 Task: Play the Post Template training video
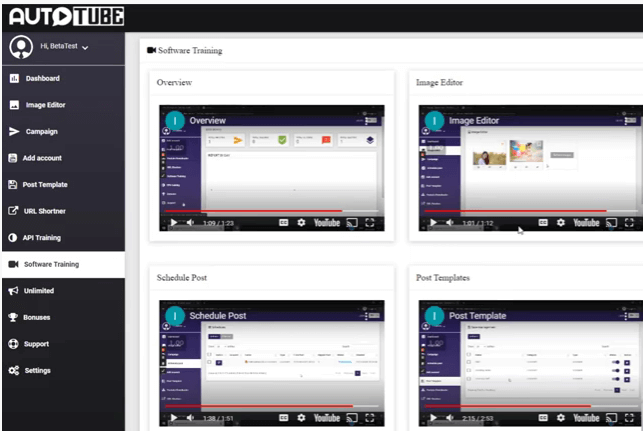[433, 418]
